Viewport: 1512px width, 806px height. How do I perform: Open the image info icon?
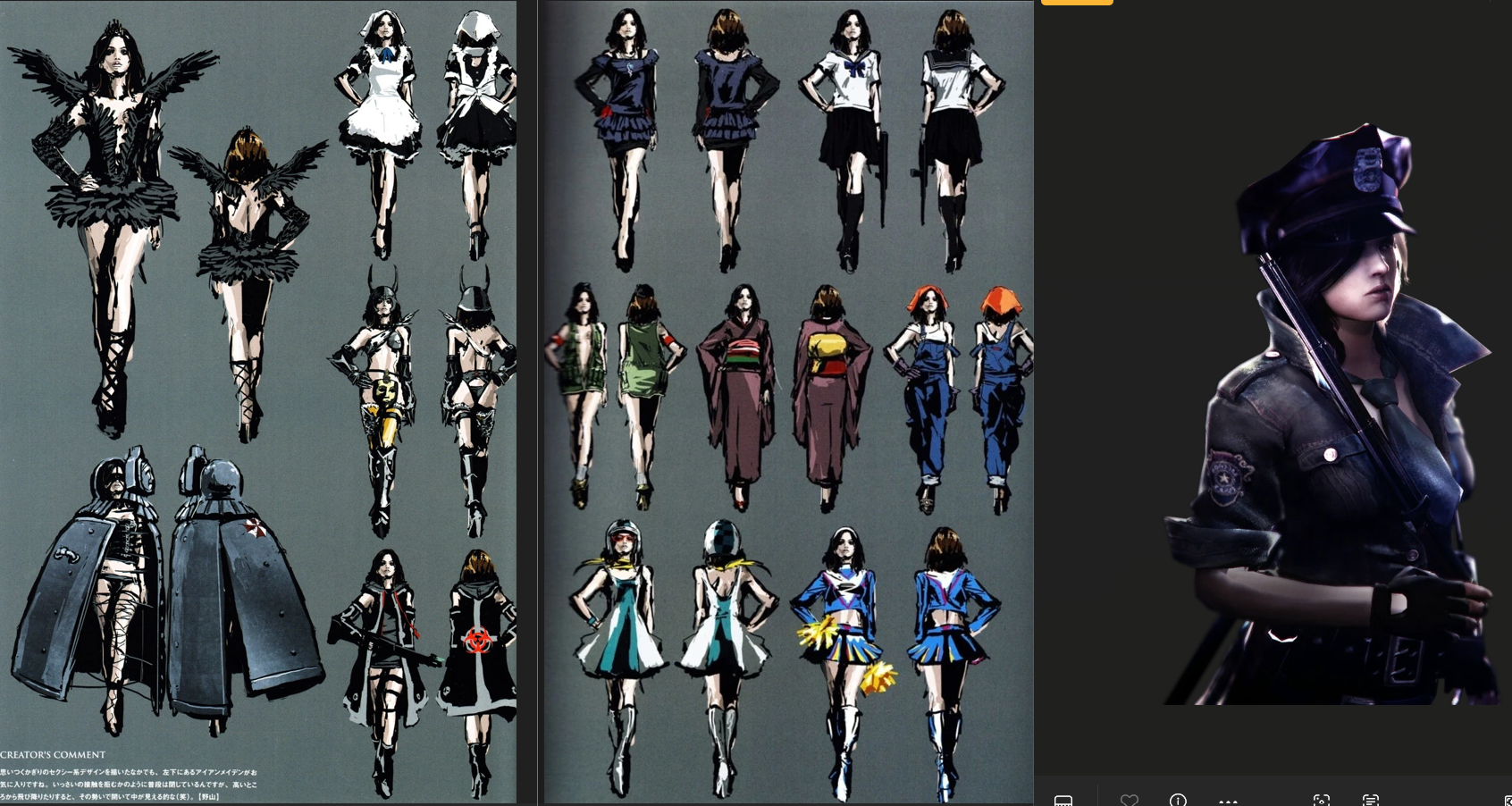coord(1178,800)
